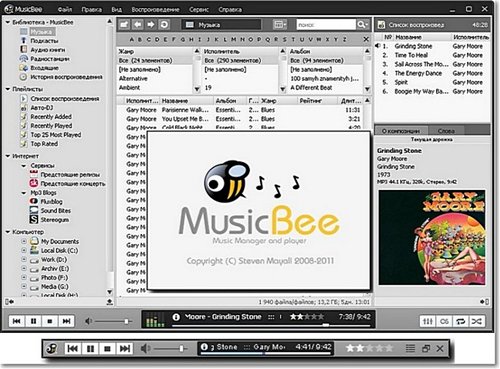Close the A-Z jump bar

click(366, 39)
